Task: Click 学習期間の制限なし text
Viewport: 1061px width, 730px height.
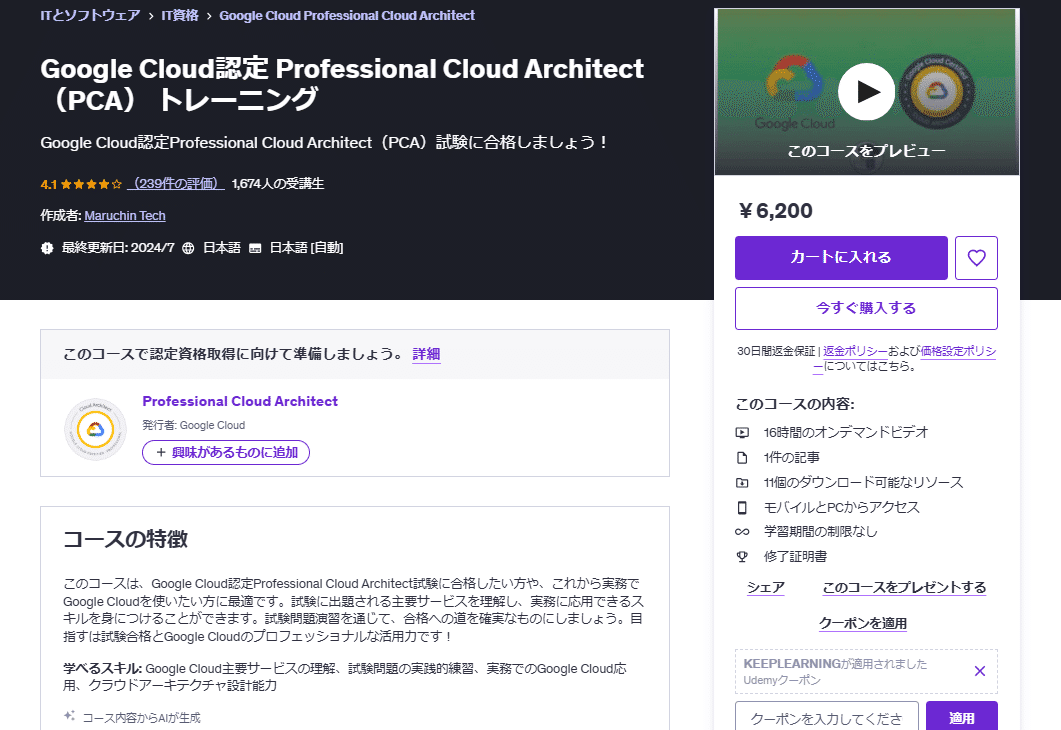Action: 821,532
